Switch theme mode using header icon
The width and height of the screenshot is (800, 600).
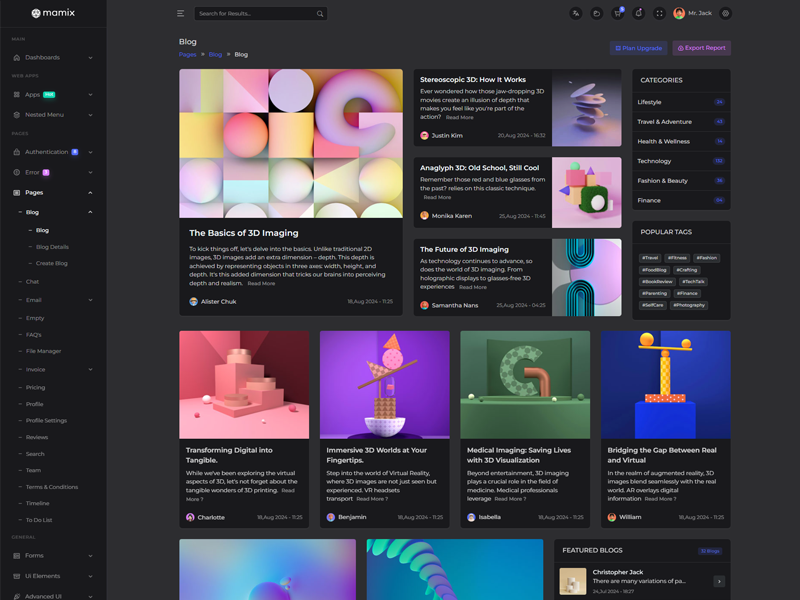[597, 14]
